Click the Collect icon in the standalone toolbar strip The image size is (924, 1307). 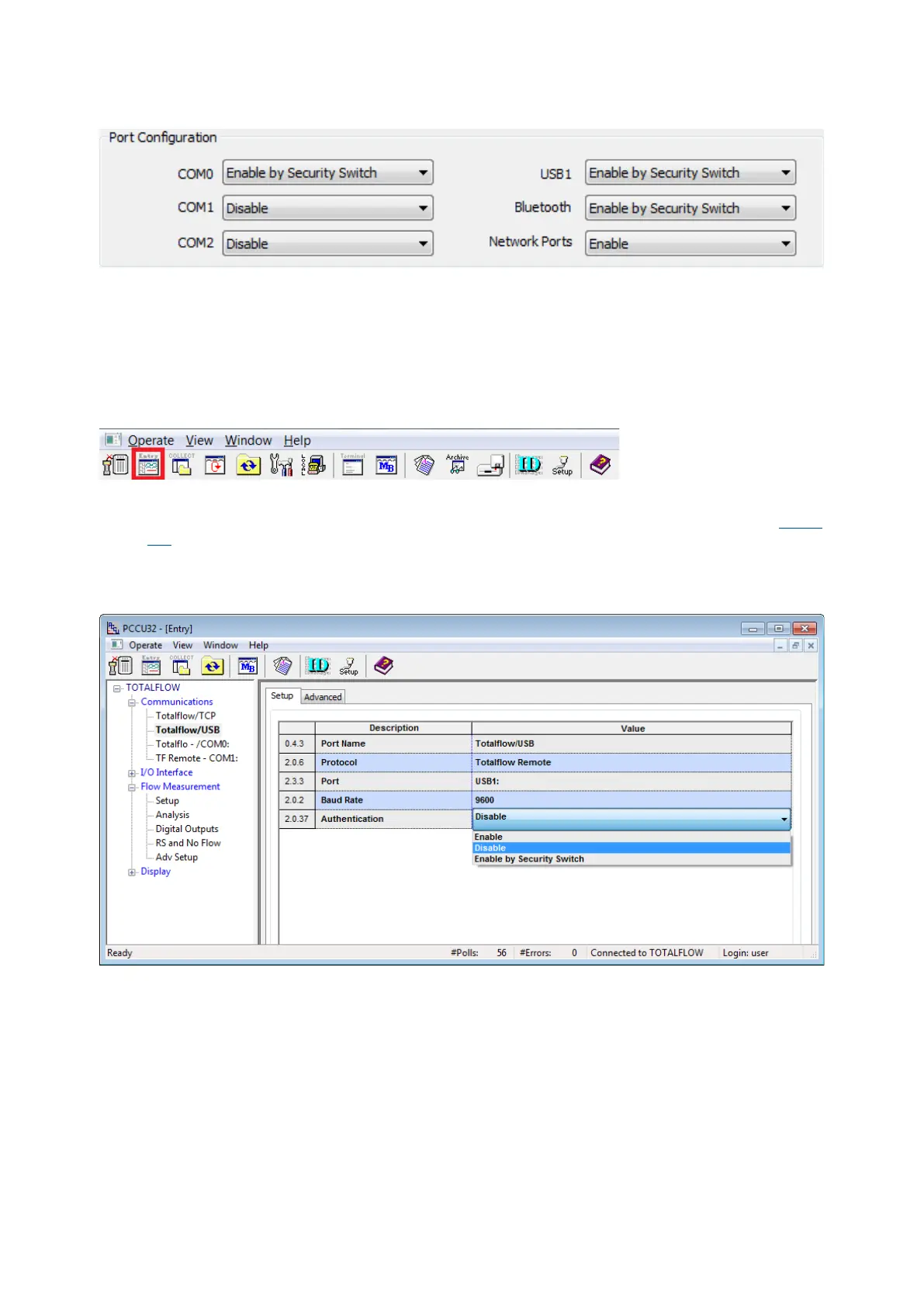(182, 465)
